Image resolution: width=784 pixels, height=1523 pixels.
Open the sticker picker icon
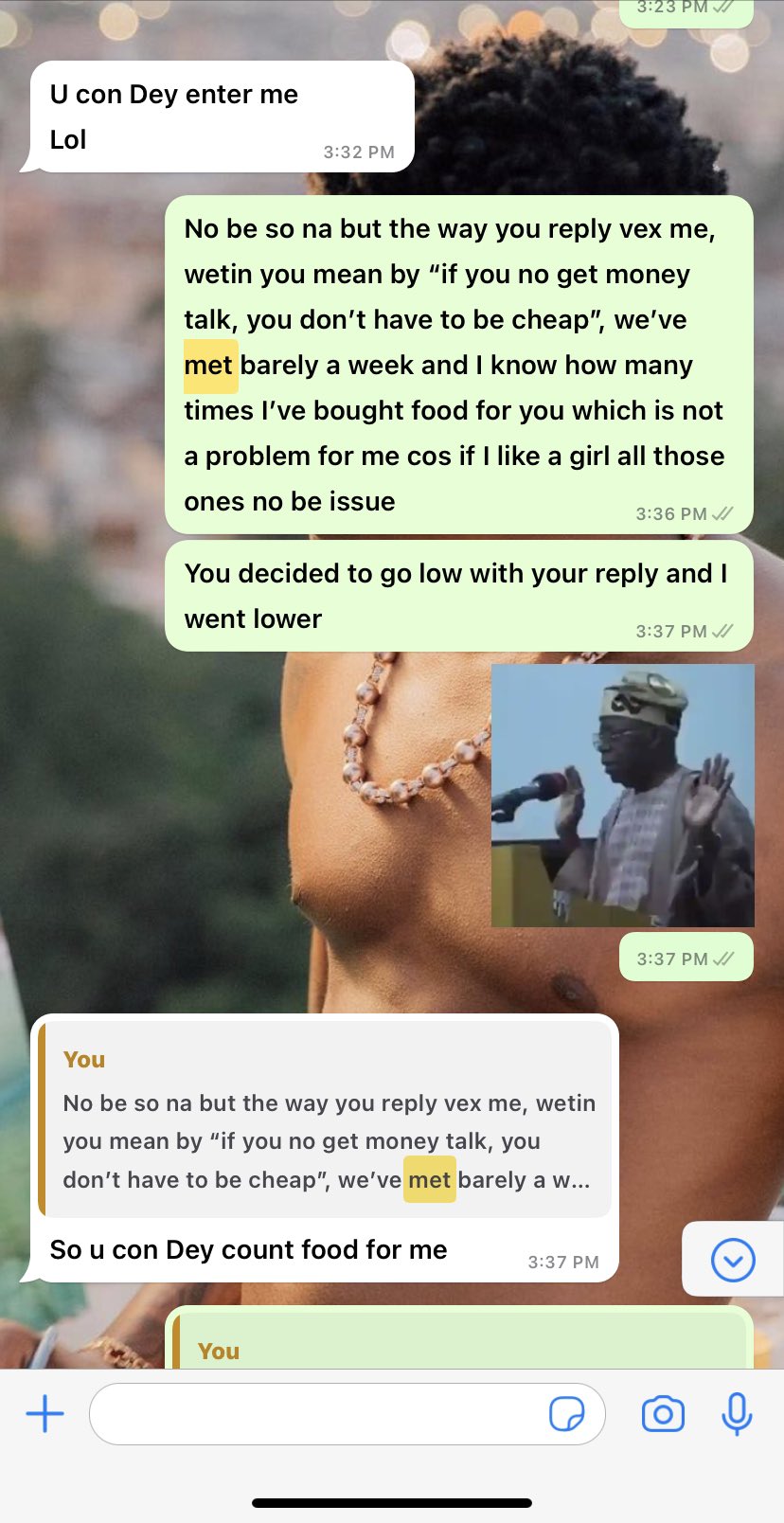coord(566,1414)
